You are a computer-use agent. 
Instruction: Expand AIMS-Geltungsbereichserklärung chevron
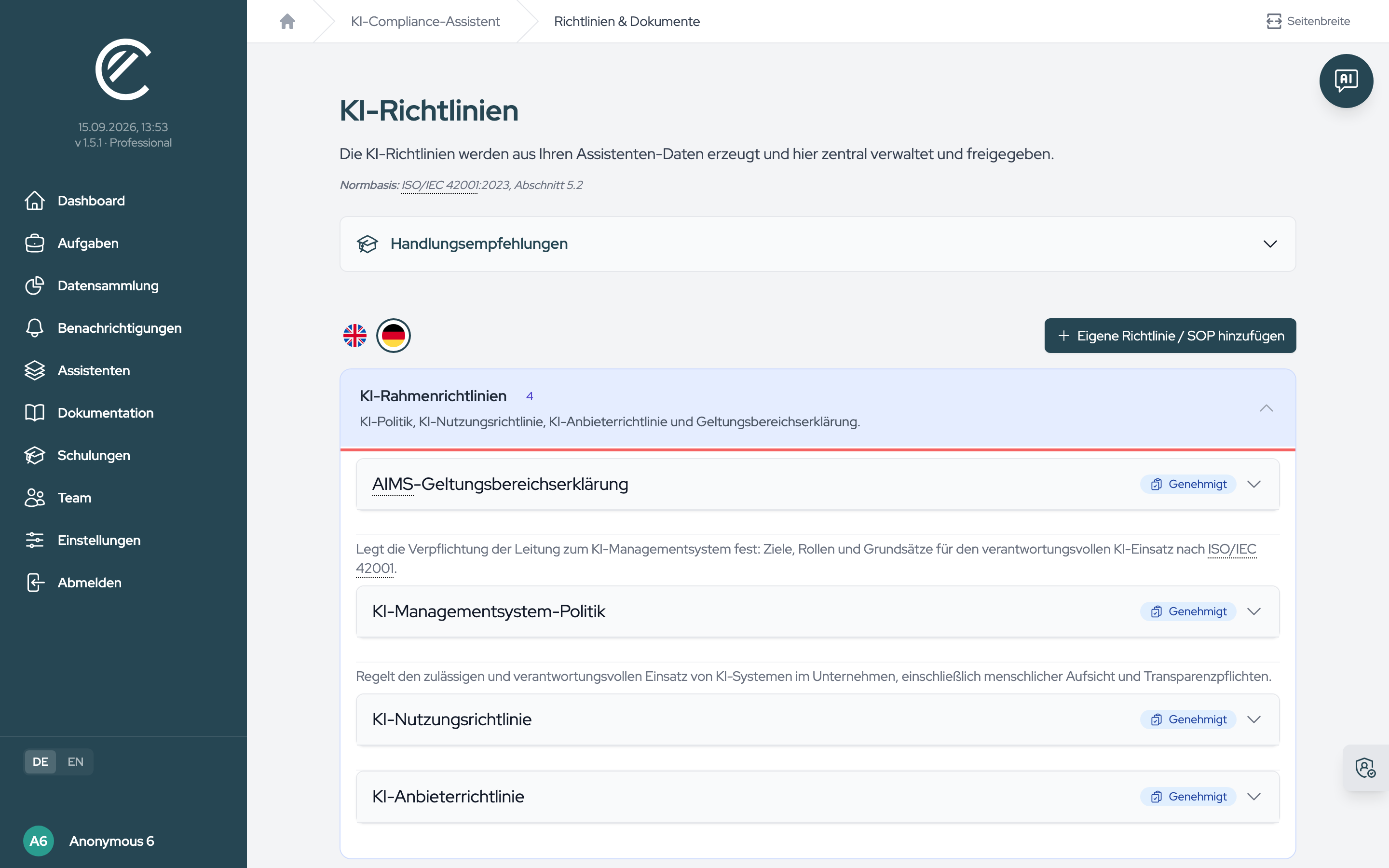[1254, 484]
